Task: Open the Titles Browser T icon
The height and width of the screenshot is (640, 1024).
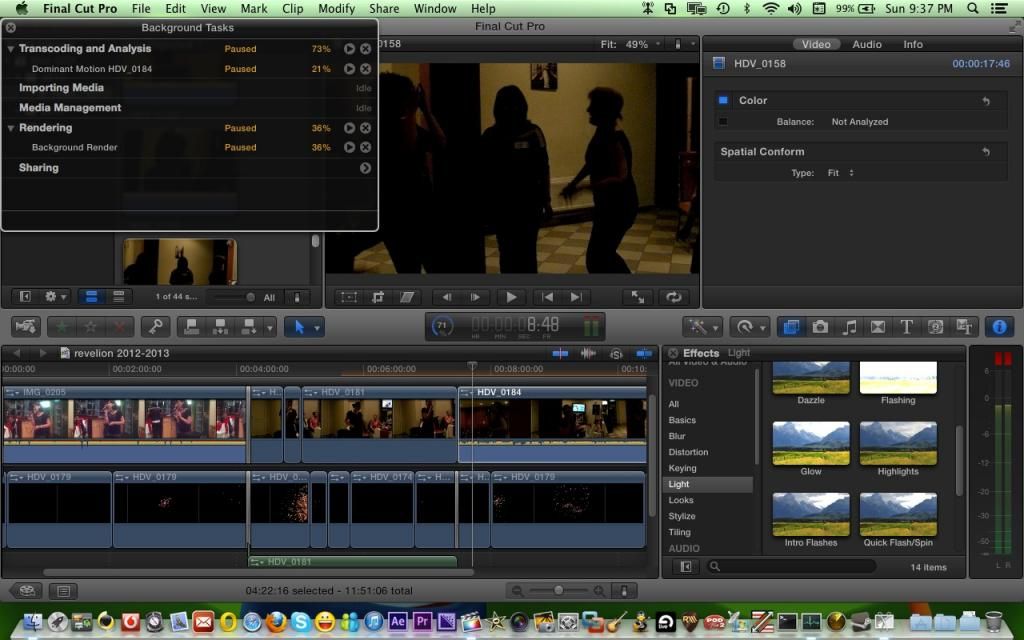Action: pyautogui.click(x=906, y=327)
